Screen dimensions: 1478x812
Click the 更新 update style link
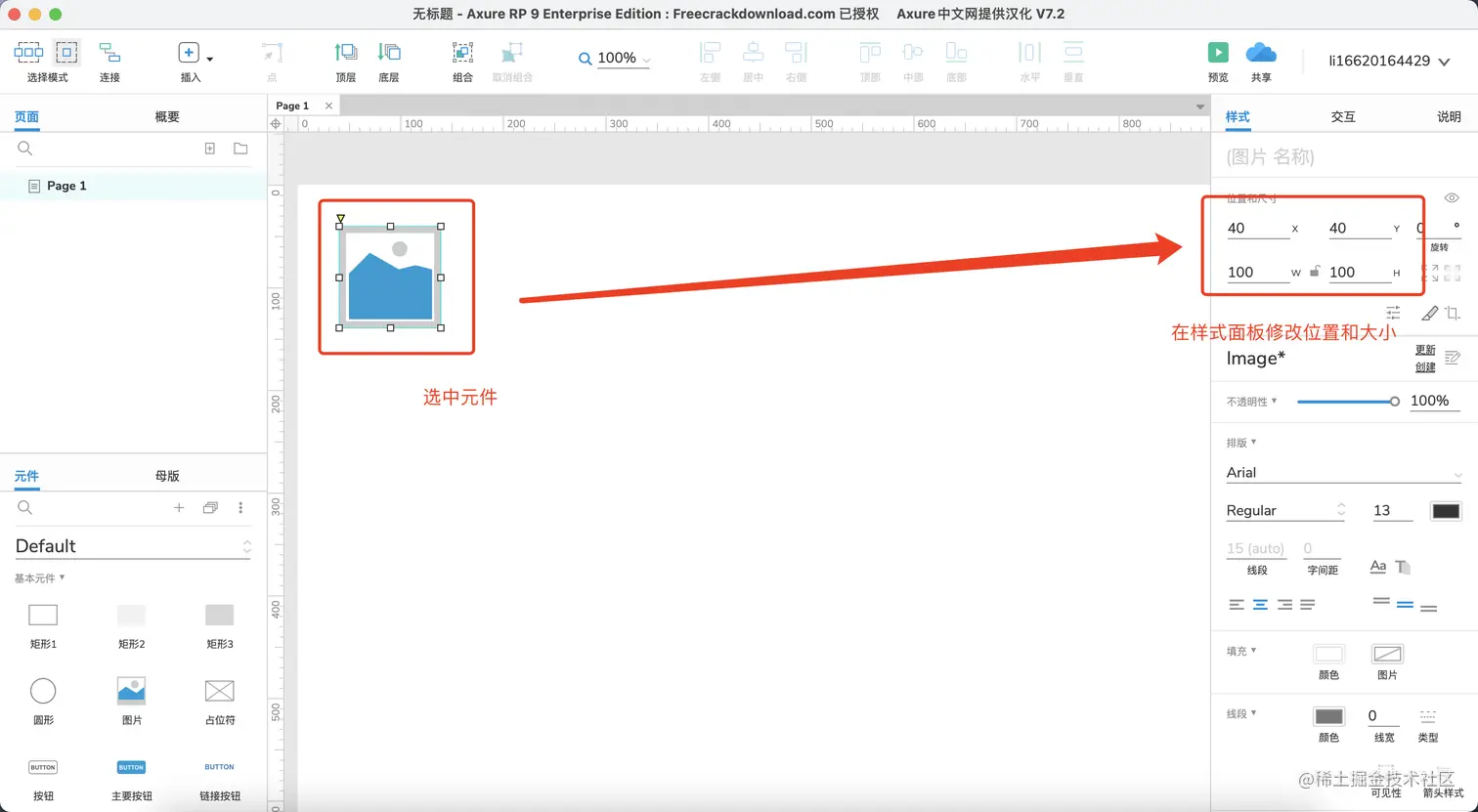pyautogui.click(x=1425, y=350)
